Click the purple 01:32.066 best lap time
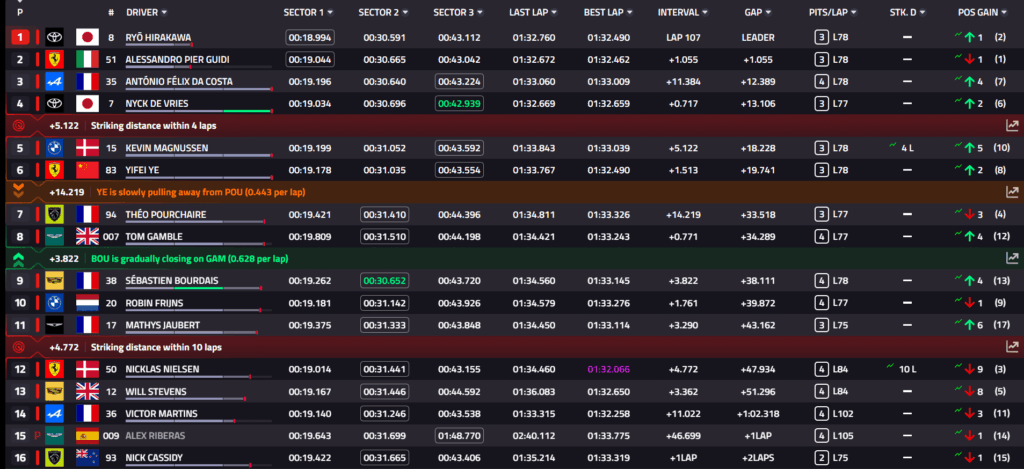 click(609, 369)
